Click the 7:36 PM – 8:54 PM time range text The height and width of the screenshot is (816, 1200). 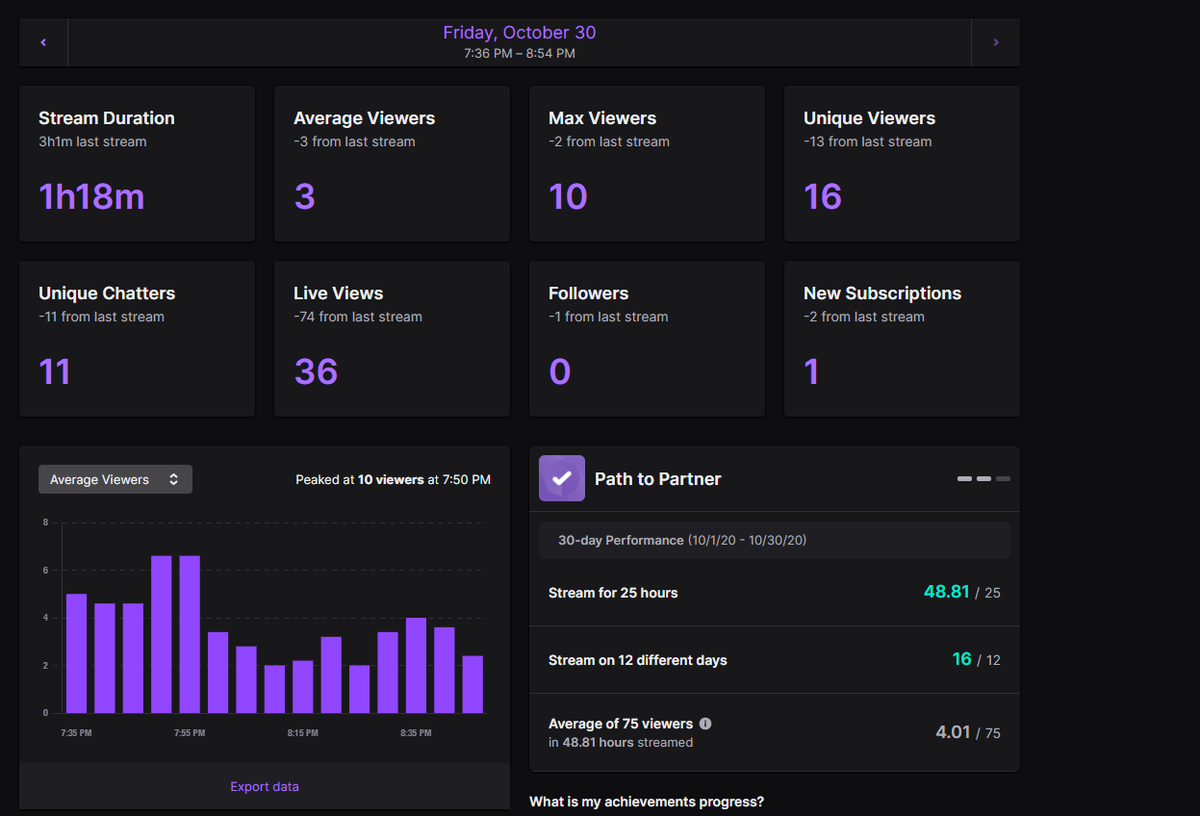519,53
